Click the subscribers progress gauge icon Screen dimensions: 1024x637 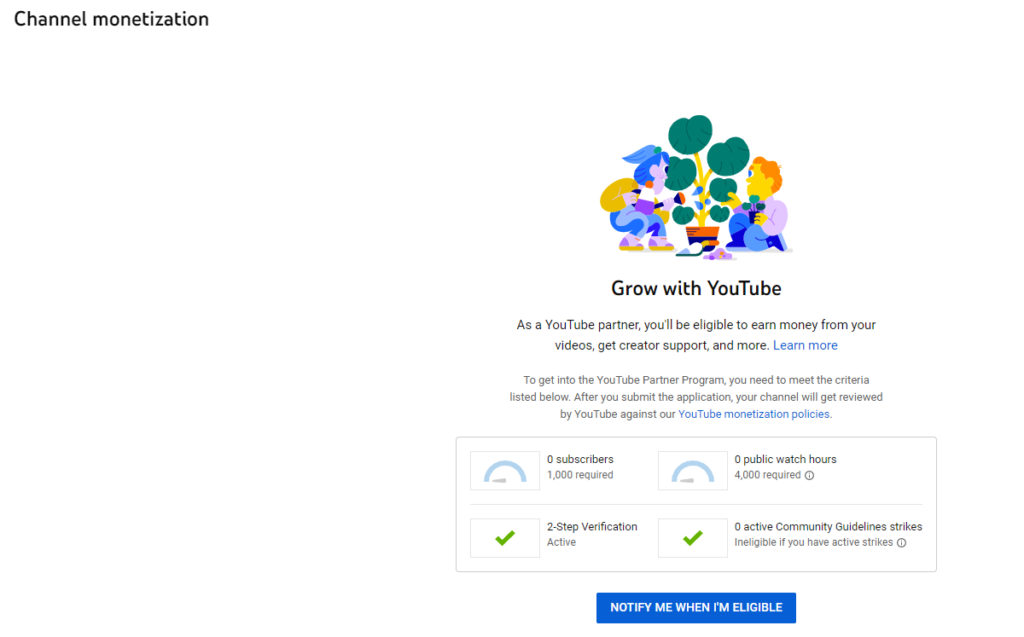click(x=505, y=471)
